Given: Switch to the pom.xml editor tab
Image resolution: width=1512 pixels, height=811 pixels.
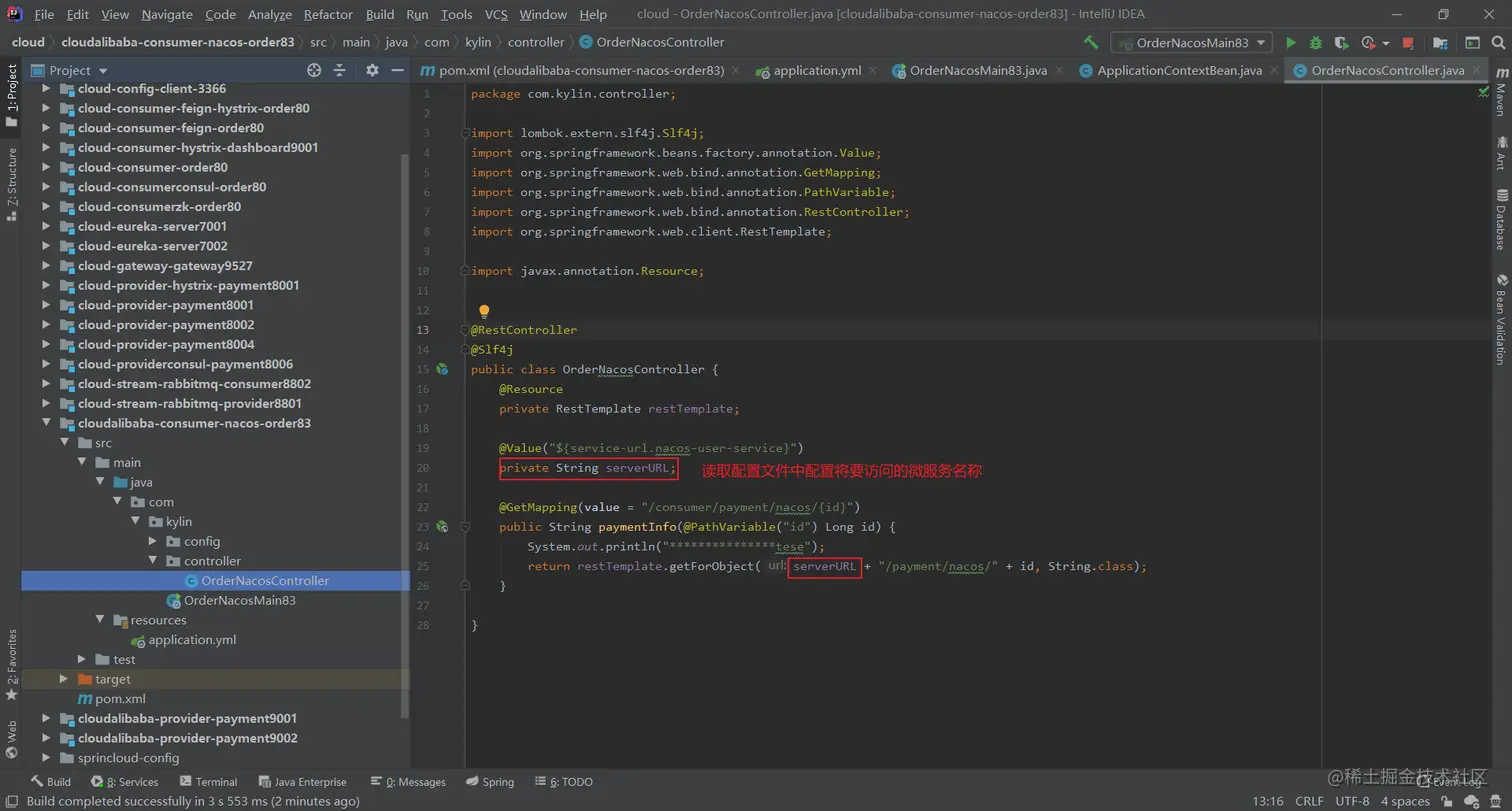Looking at the screenshot, I should click(581, 71).
